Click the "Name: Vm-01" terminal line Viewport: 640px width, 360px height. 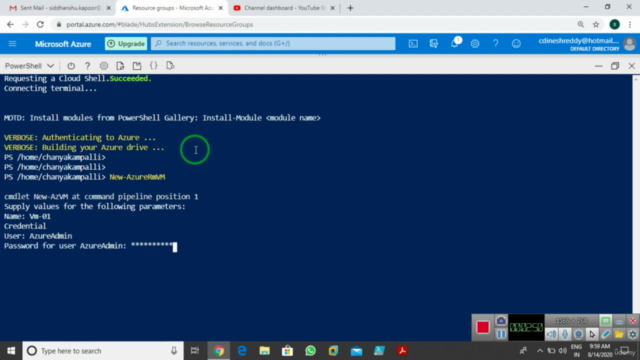[27, 216]
